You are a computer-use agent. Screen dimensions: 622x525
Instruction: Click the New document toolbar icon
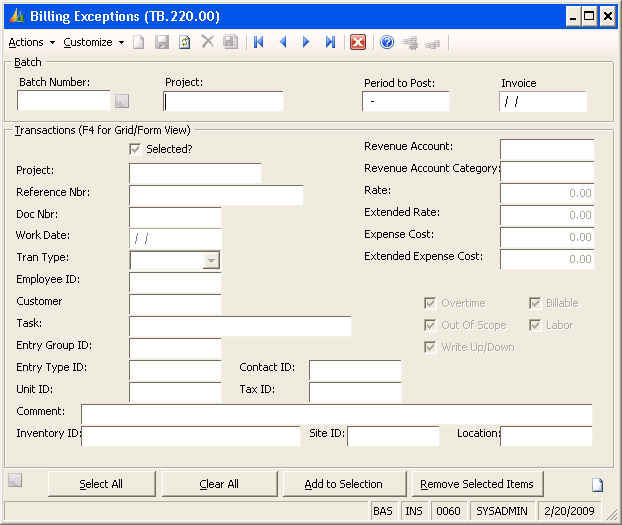click(x=139, y=42)
